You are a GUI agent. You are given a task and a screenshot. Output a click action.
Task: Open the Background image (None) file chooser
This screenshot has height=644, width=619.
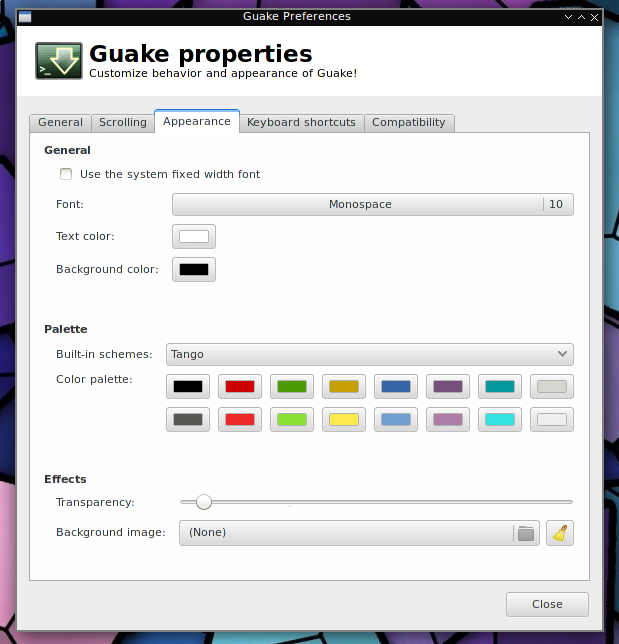359,533
